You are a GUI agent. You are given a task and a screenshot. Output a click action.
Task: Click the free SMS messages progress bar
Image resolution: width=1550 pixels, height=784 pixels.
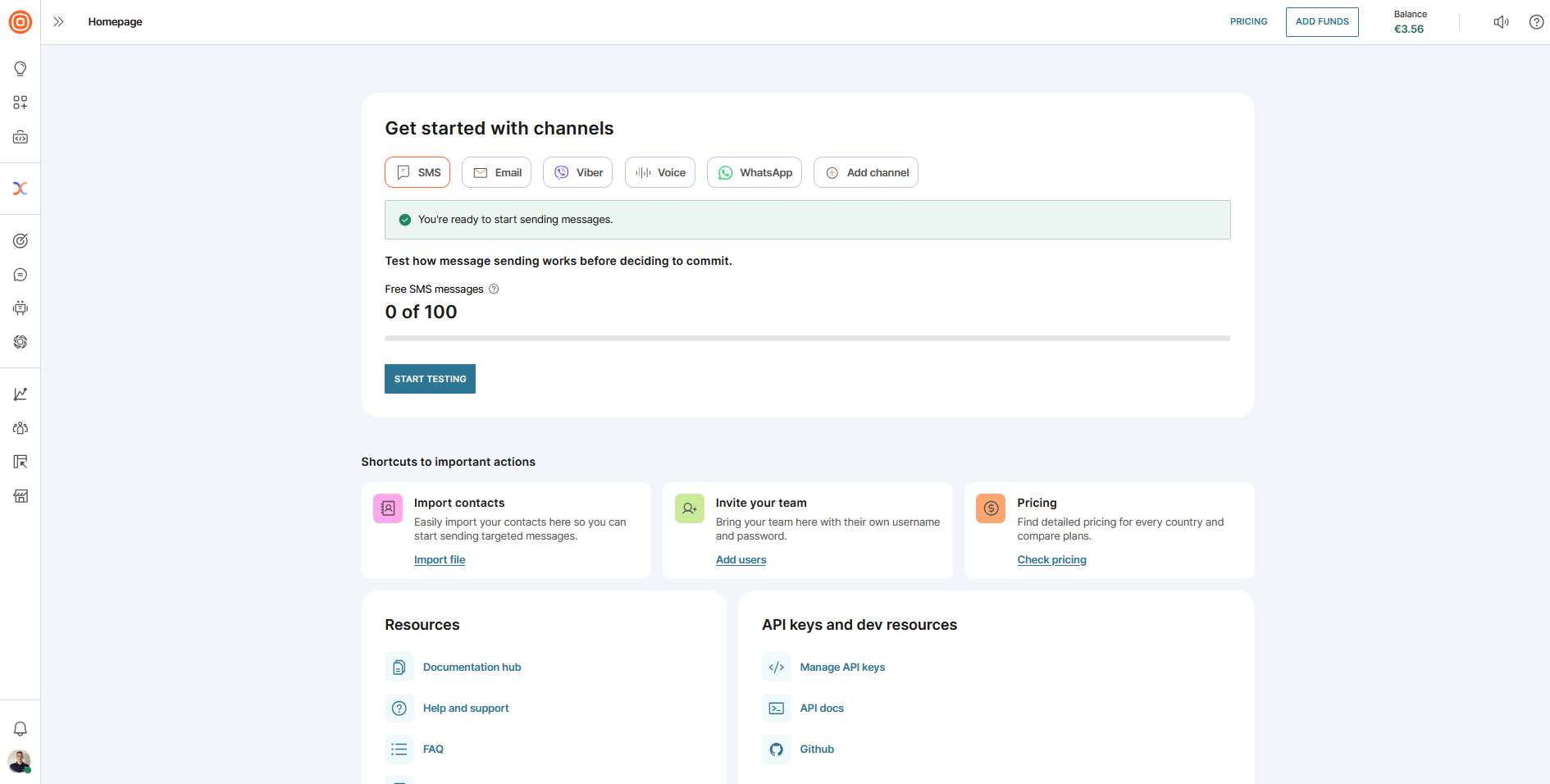807,338
